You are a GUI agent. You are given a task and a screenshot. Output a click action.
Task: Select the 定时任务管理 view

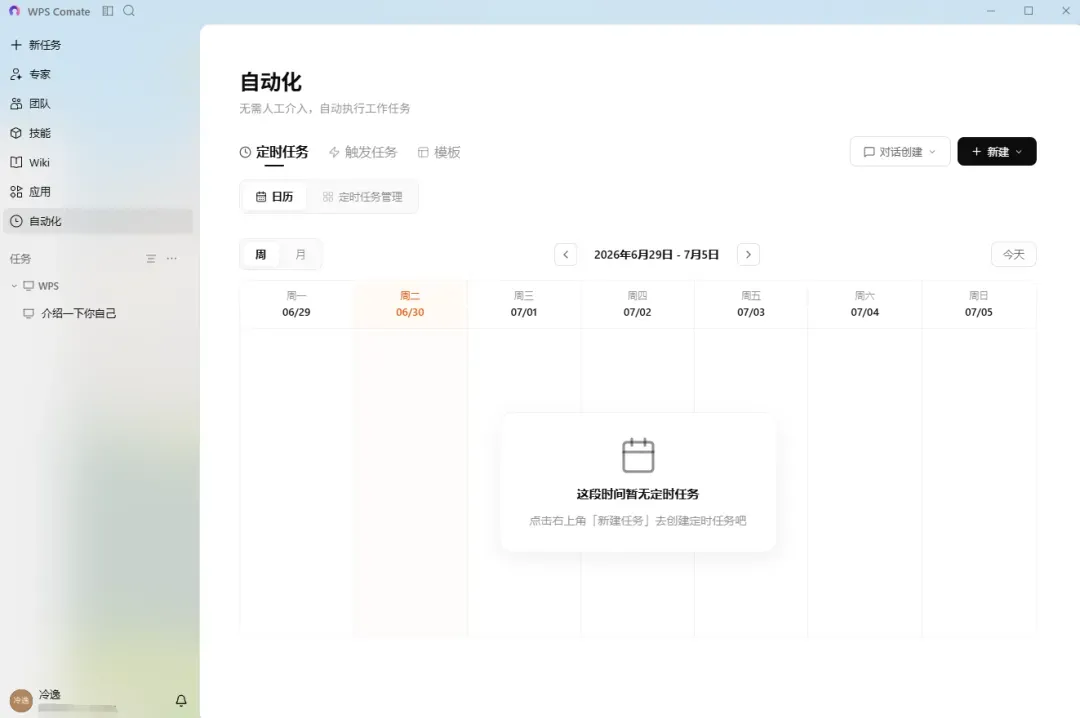pyautogui.click(x=362, y=197)
